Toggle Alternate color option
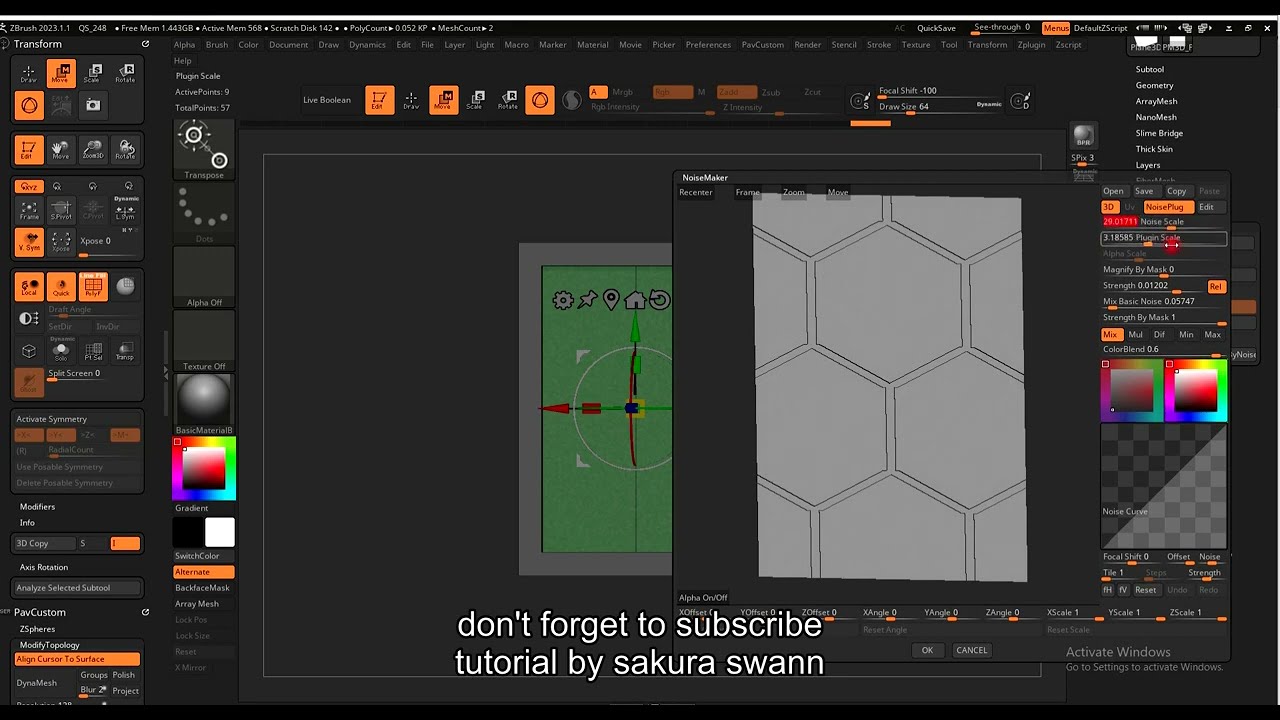The image size is (1280, 720). 204,572
